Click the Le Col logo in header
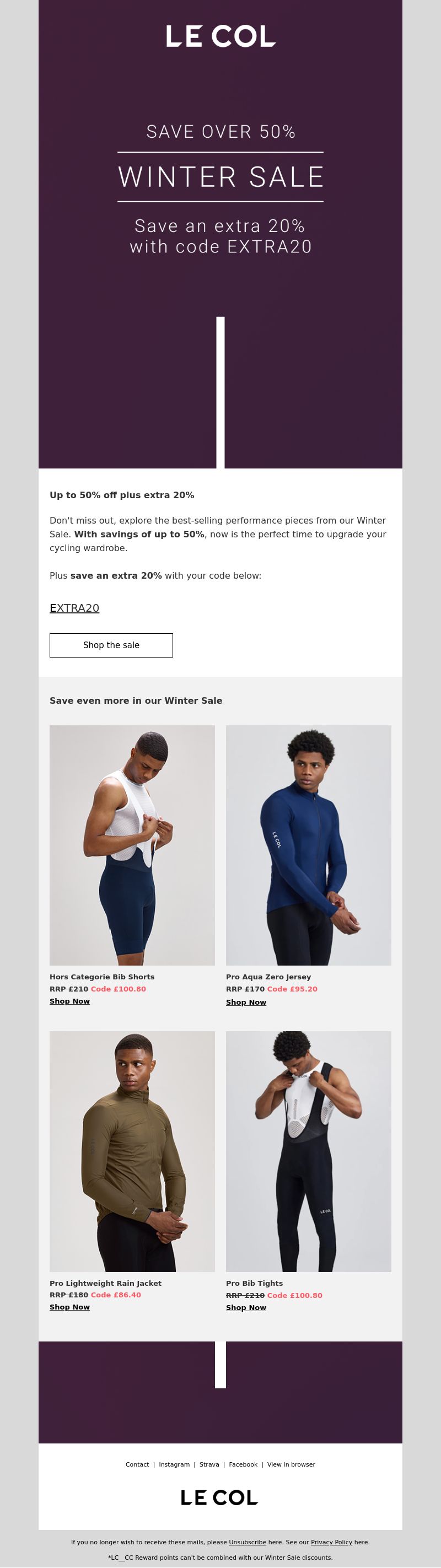The height and width of the screenshot is (1568, 441). point(220,36)
